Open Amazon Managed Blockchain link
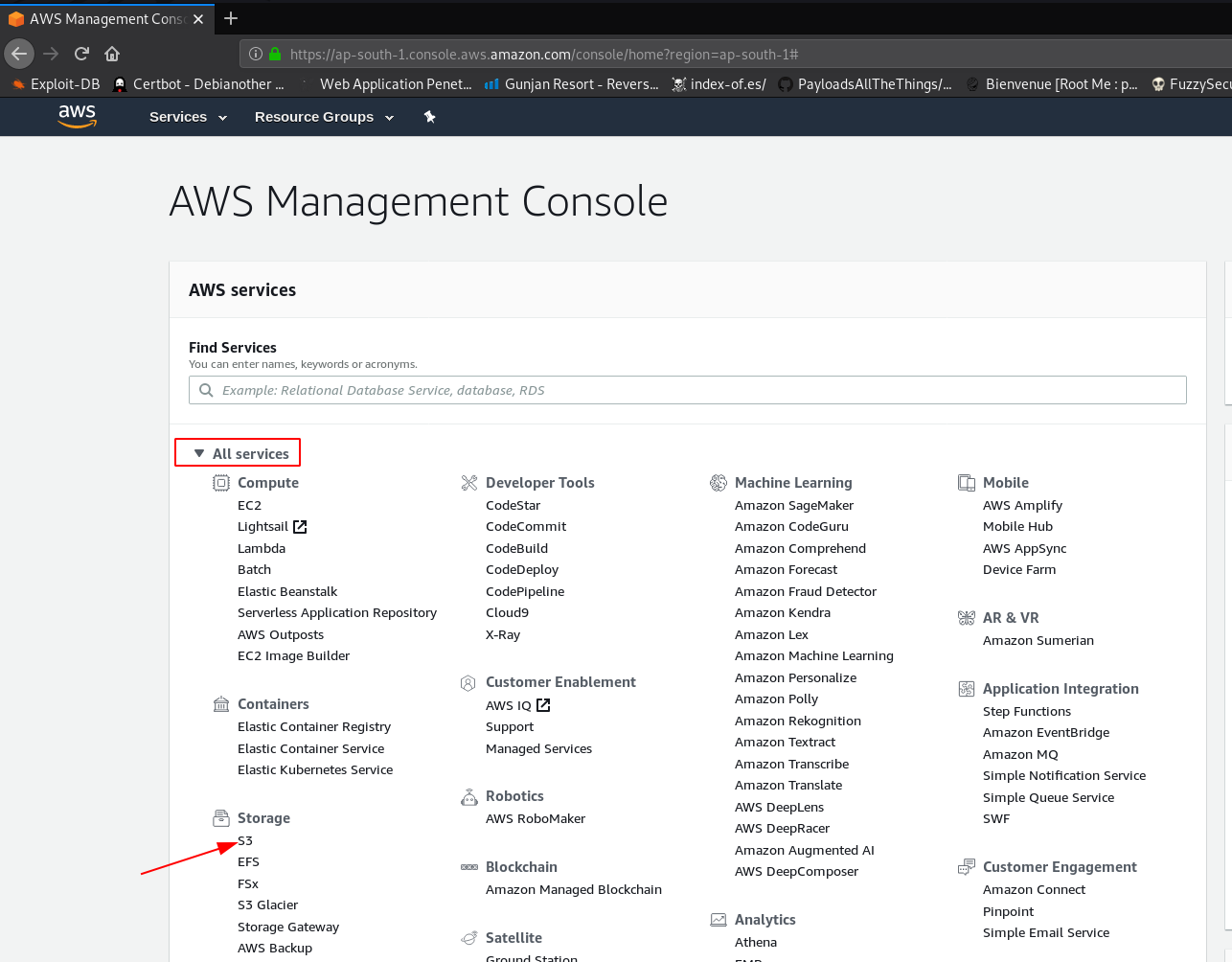The width and height of the screenshot is (1232, 962). tap(574, 890)
